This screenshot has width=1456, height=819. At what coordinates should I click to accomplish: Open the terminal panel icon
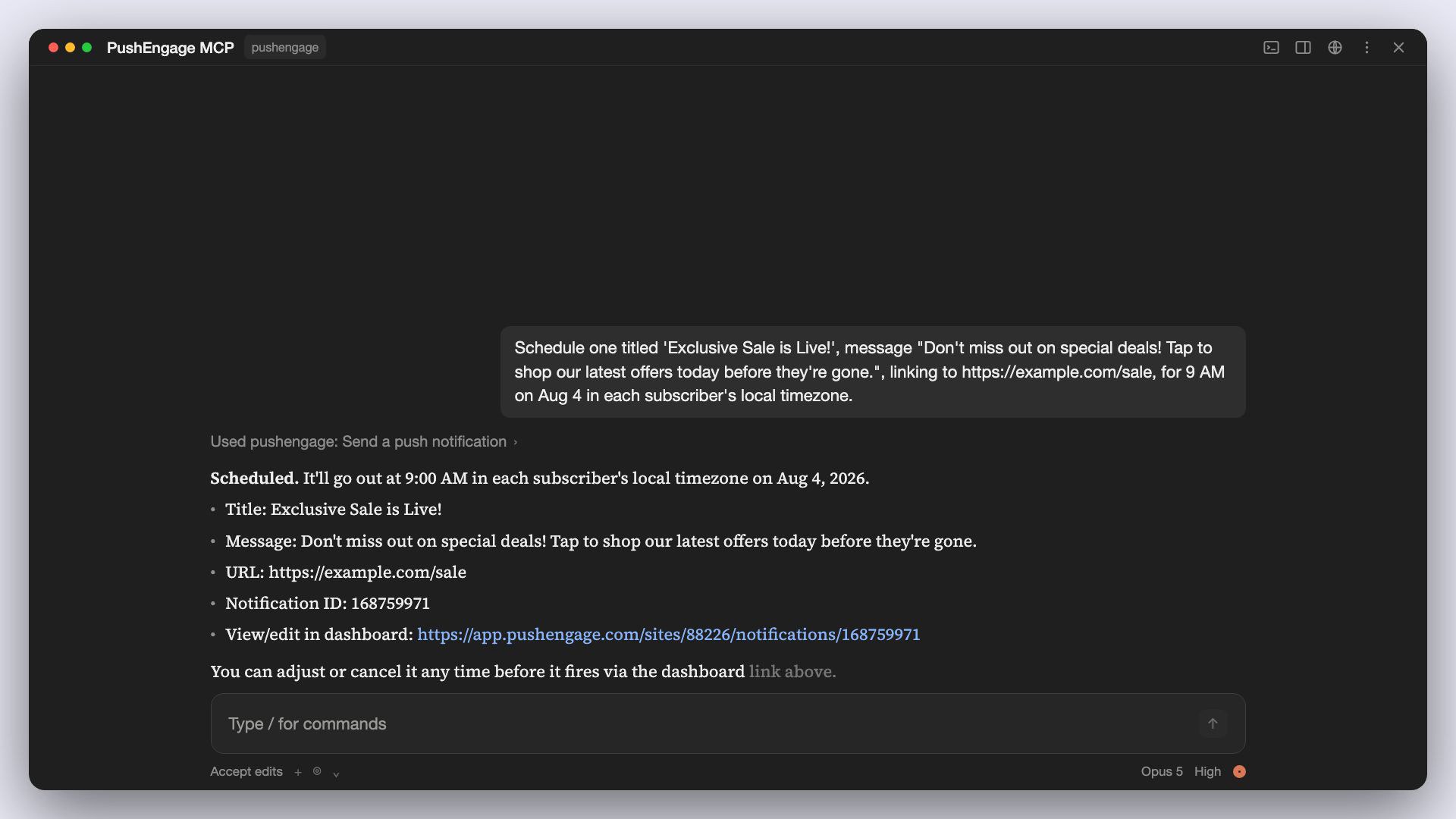[1271, 48]
